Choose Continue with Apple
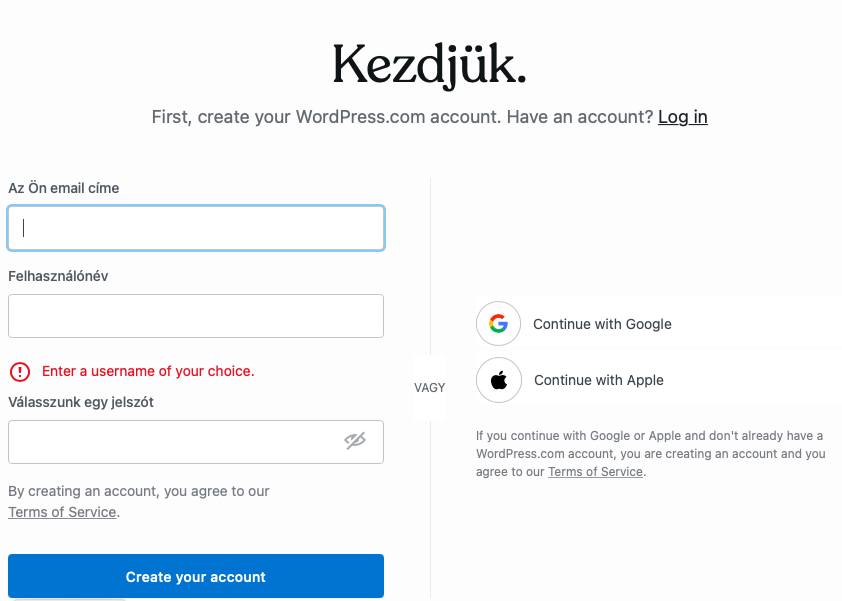The width and height of the screenshot is (842, 601). coord(598,380)
